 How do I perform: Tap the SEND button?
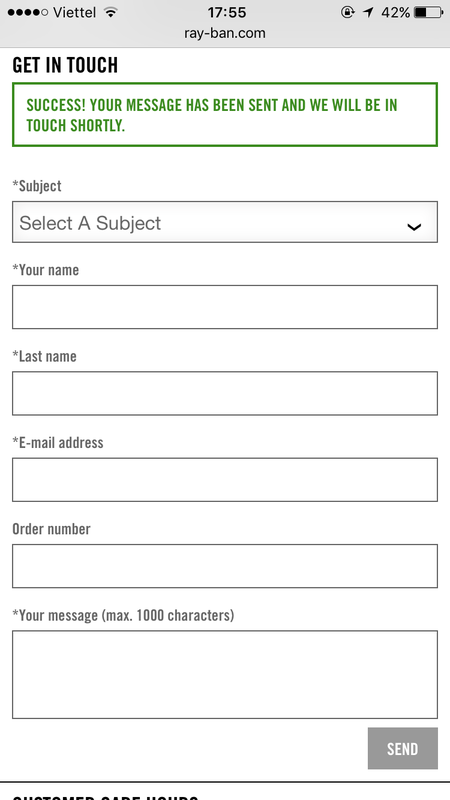coord(403,748)
